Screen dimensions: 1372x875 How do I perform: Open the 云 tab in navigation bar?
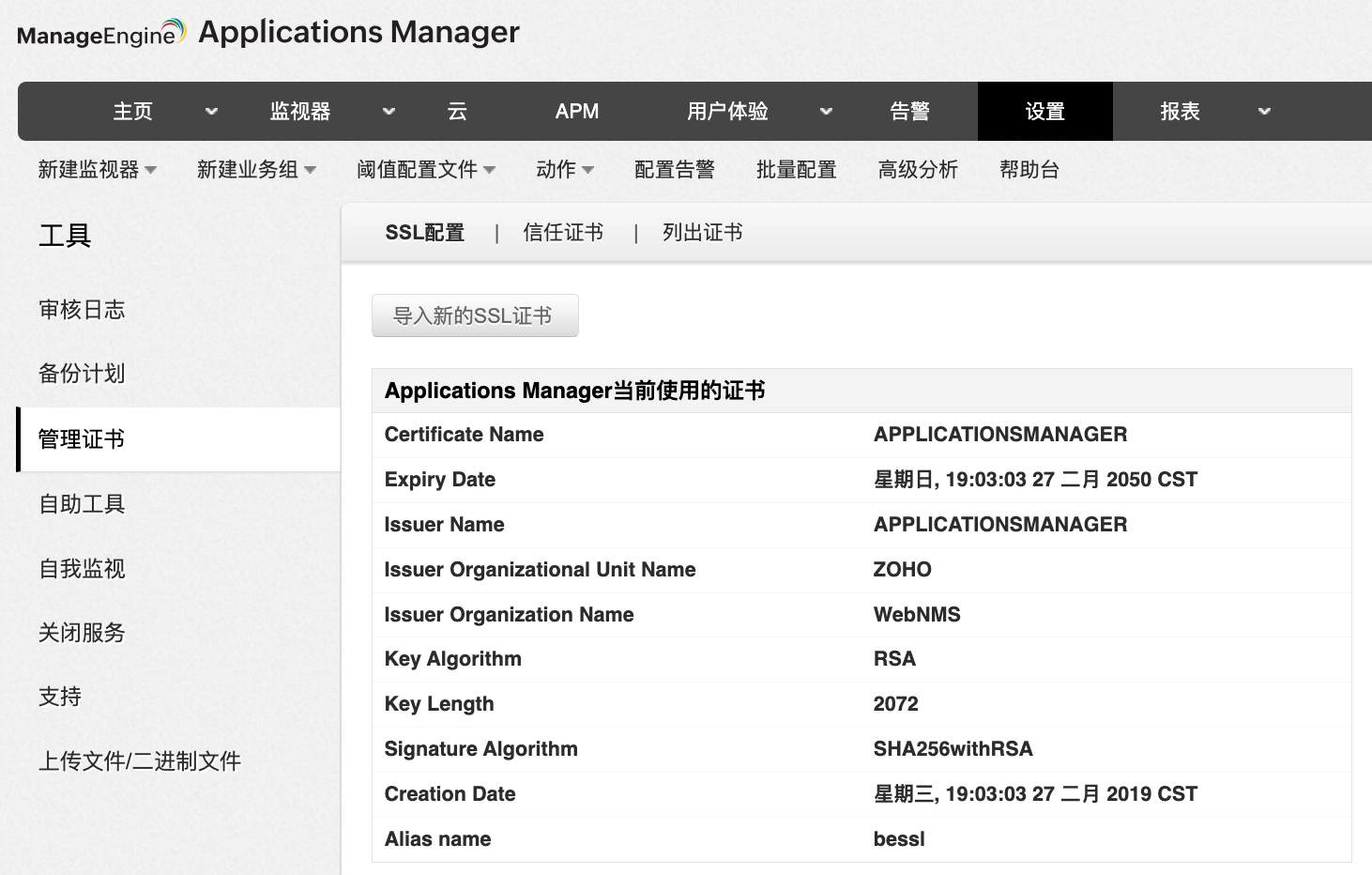point(457,112)
